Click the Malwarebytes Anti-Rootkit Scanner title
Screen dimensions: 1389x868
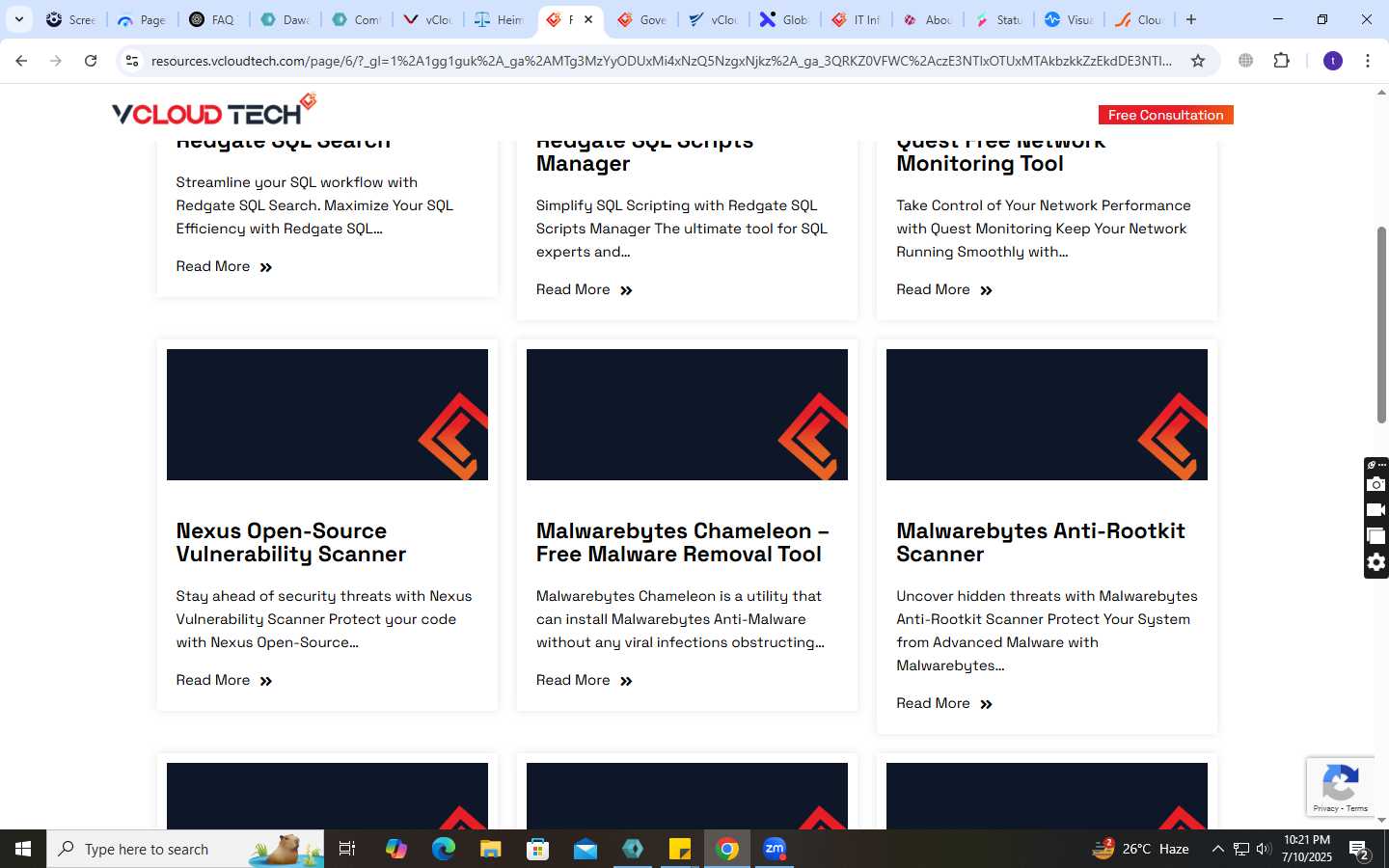pos(1041,542)
